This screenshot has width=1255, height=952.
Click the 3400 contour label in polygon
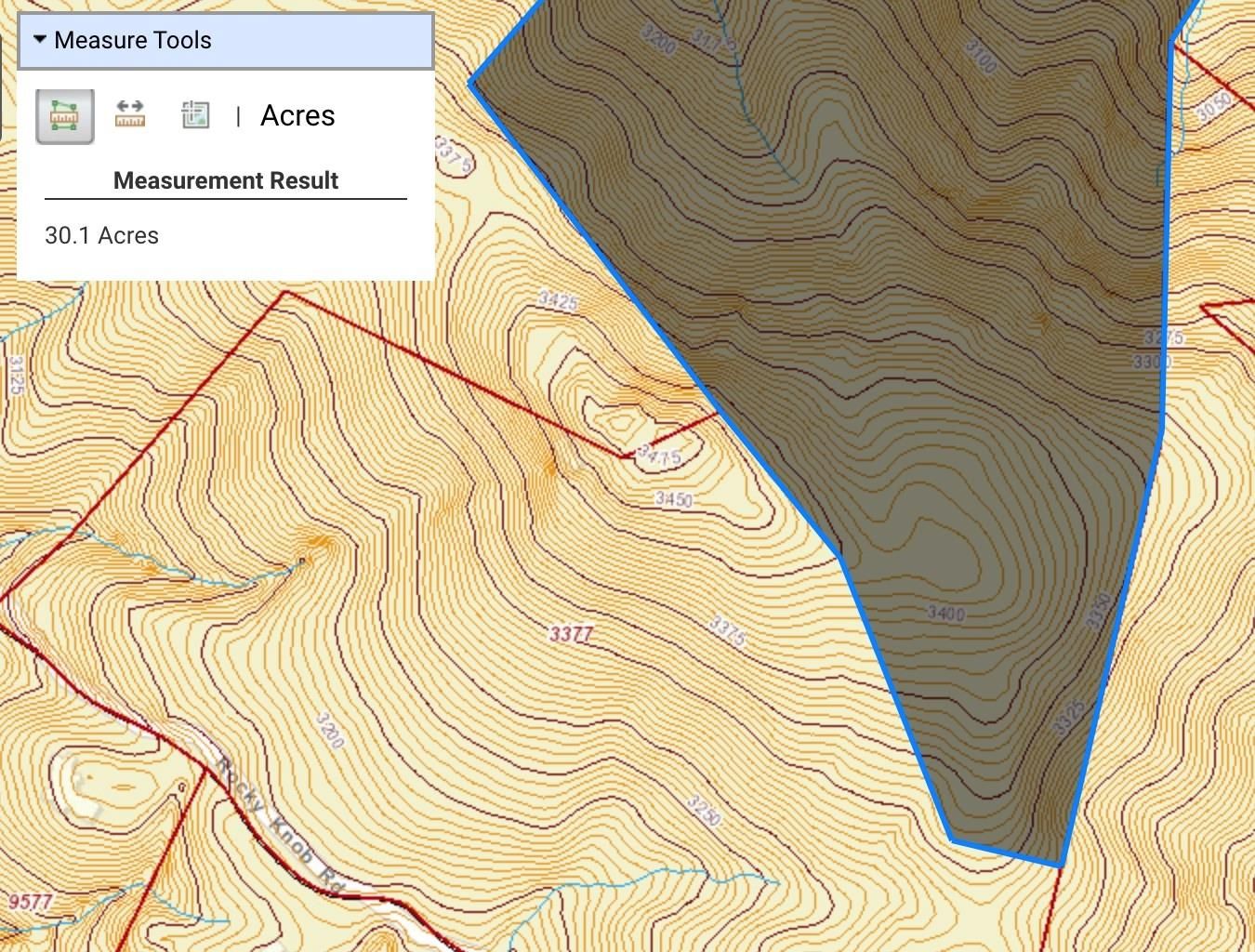[946, 613]
